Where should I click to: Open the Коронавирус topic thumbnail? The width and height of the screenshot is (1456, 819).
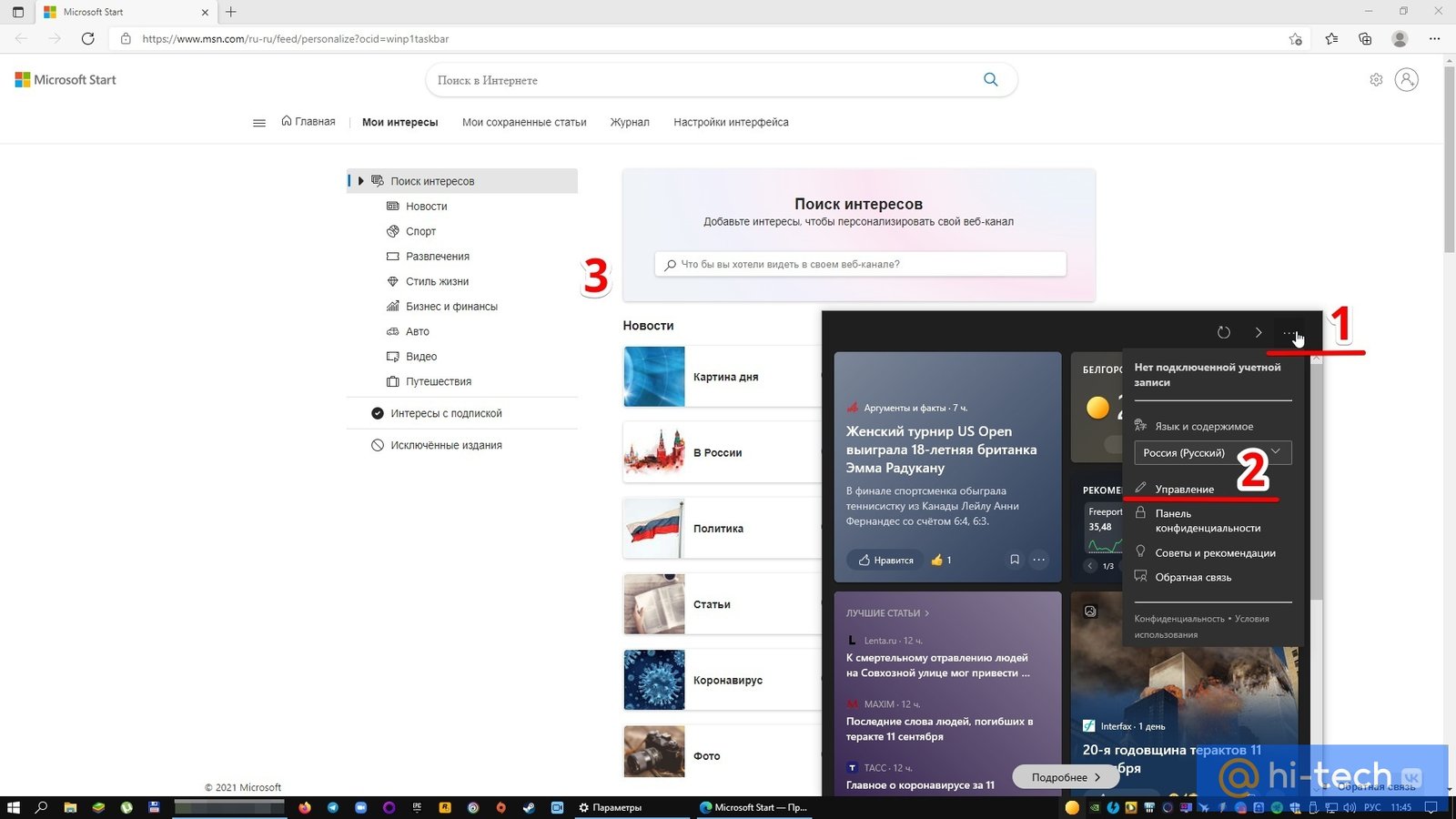[654, 680]
